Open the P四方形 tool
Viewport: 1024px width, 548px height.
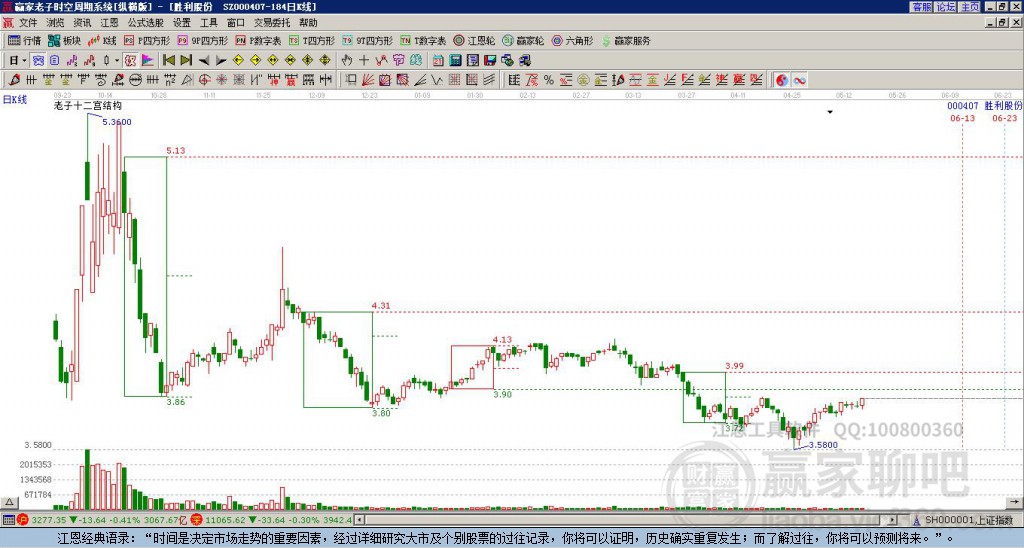pyautogui.click(x=148, y=40)
